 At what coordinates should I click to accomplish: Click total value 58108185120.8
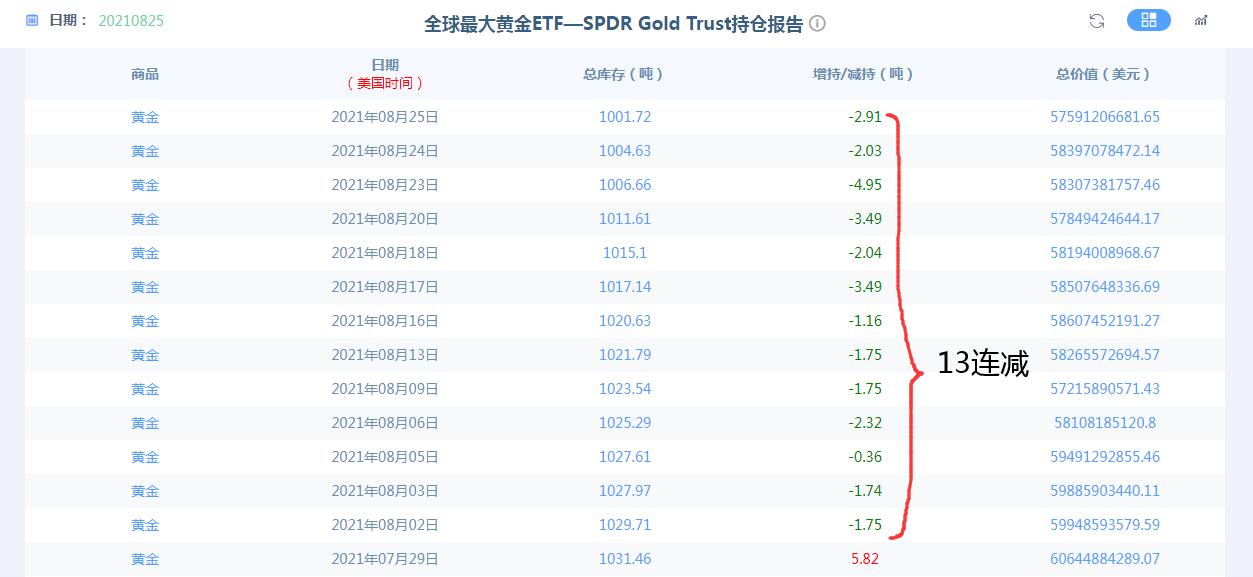(1105, 423)
